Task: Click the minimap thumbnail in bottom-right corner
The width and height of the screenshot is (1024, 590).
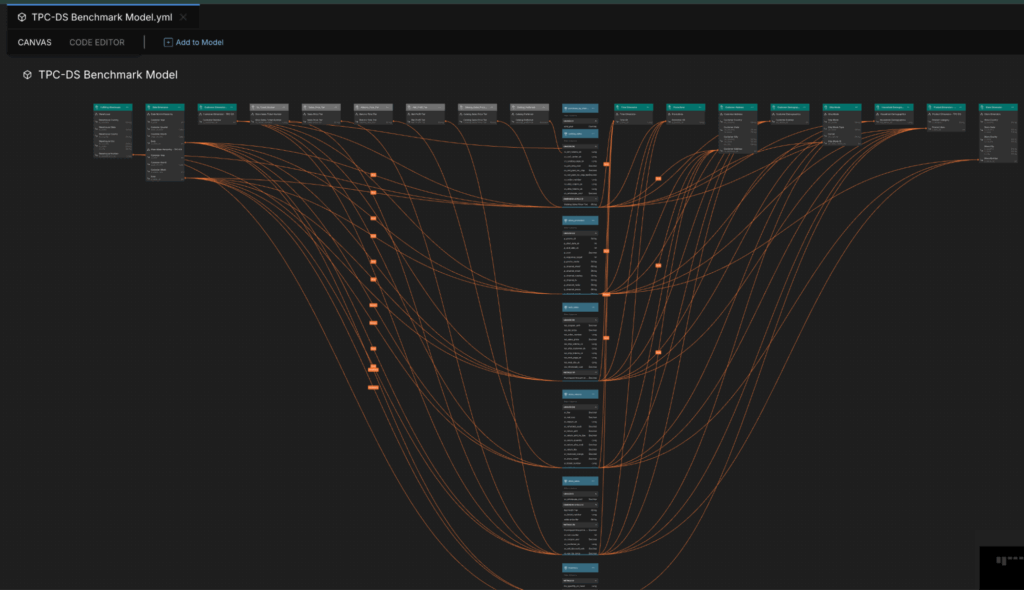Action: [x=1001, y=567]
